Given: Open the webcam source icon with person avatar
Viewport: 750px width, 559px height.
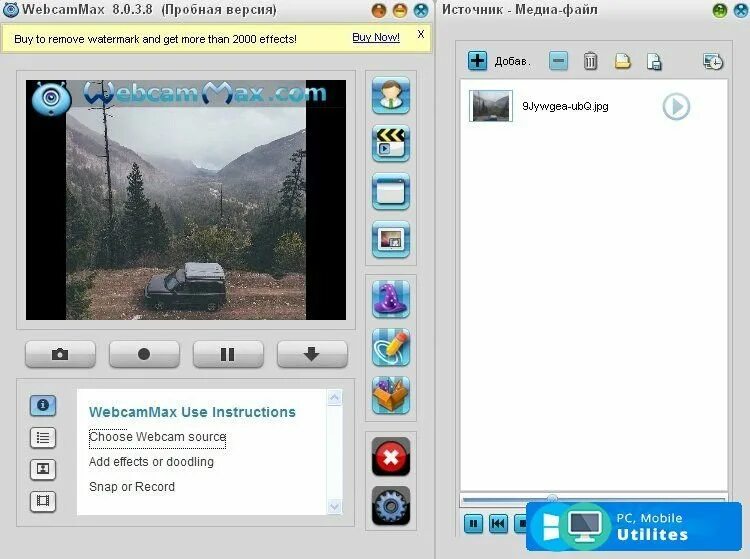Looking at the screenshot, I should pyautogui.click(x=391, y=95).
